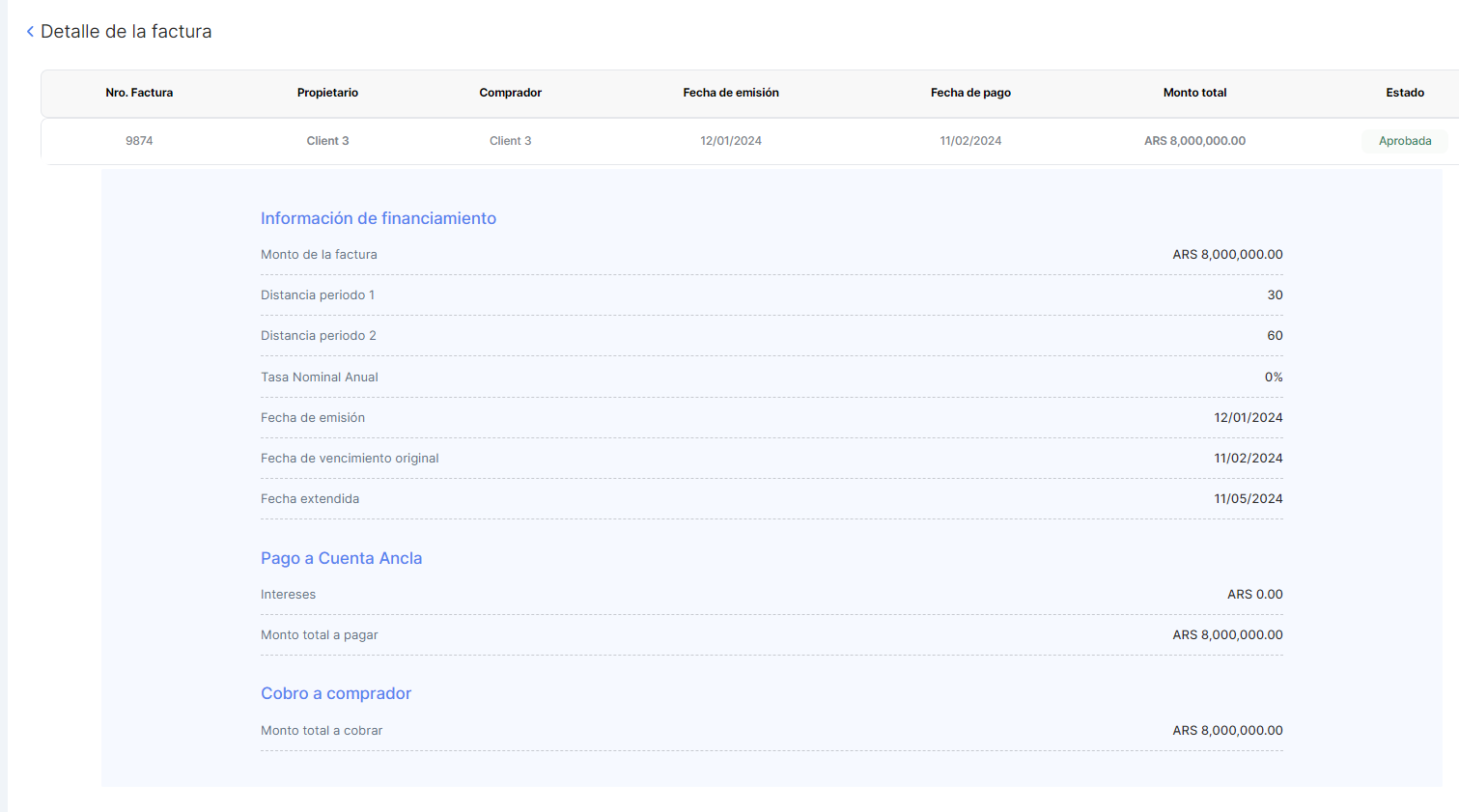Click the 'Información de financiamiento' section heading
Image resolution: width=1459 pixels, height=812 pixels.
point(378,218)
